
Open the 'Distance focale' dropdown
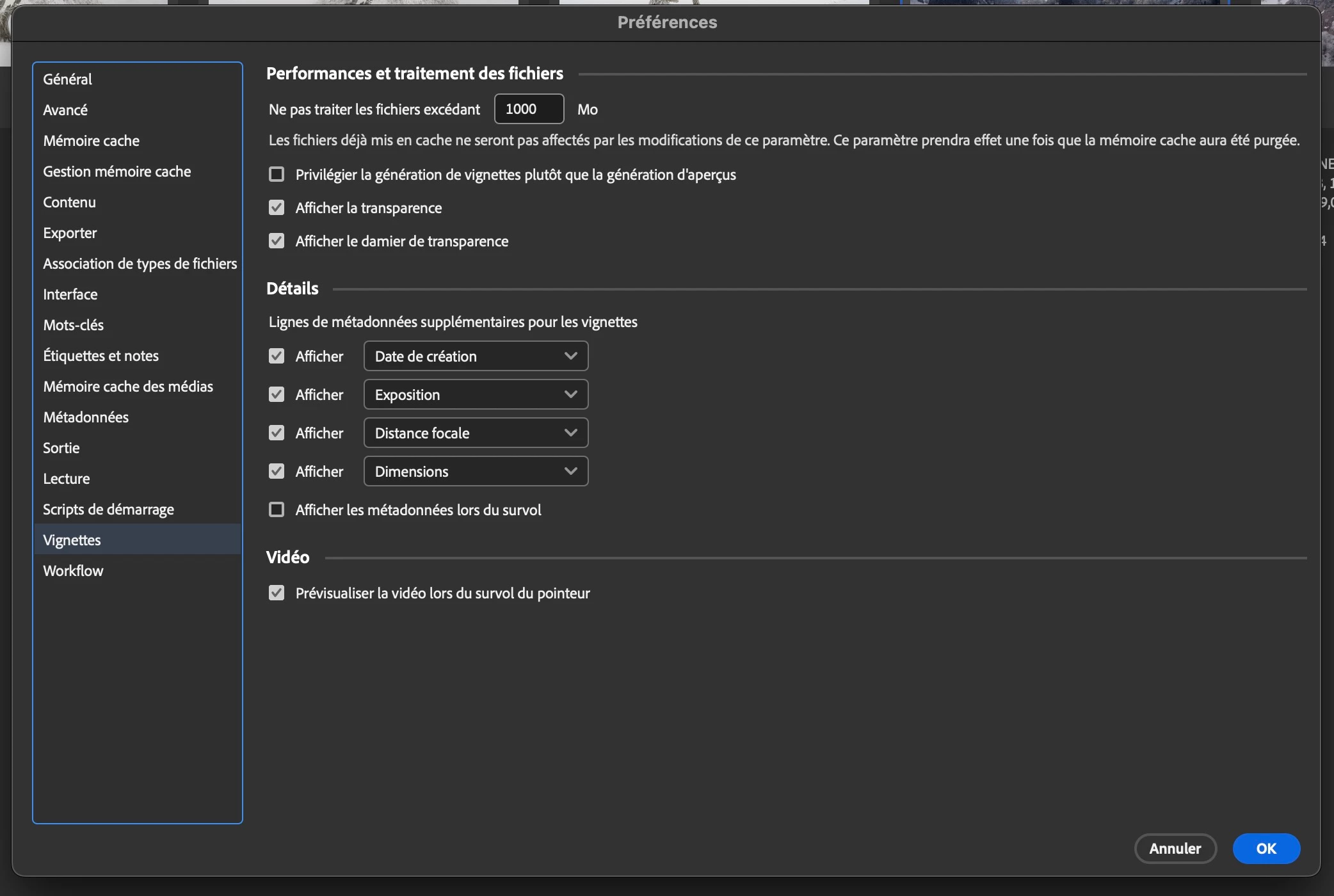click(x=476, y=433)
